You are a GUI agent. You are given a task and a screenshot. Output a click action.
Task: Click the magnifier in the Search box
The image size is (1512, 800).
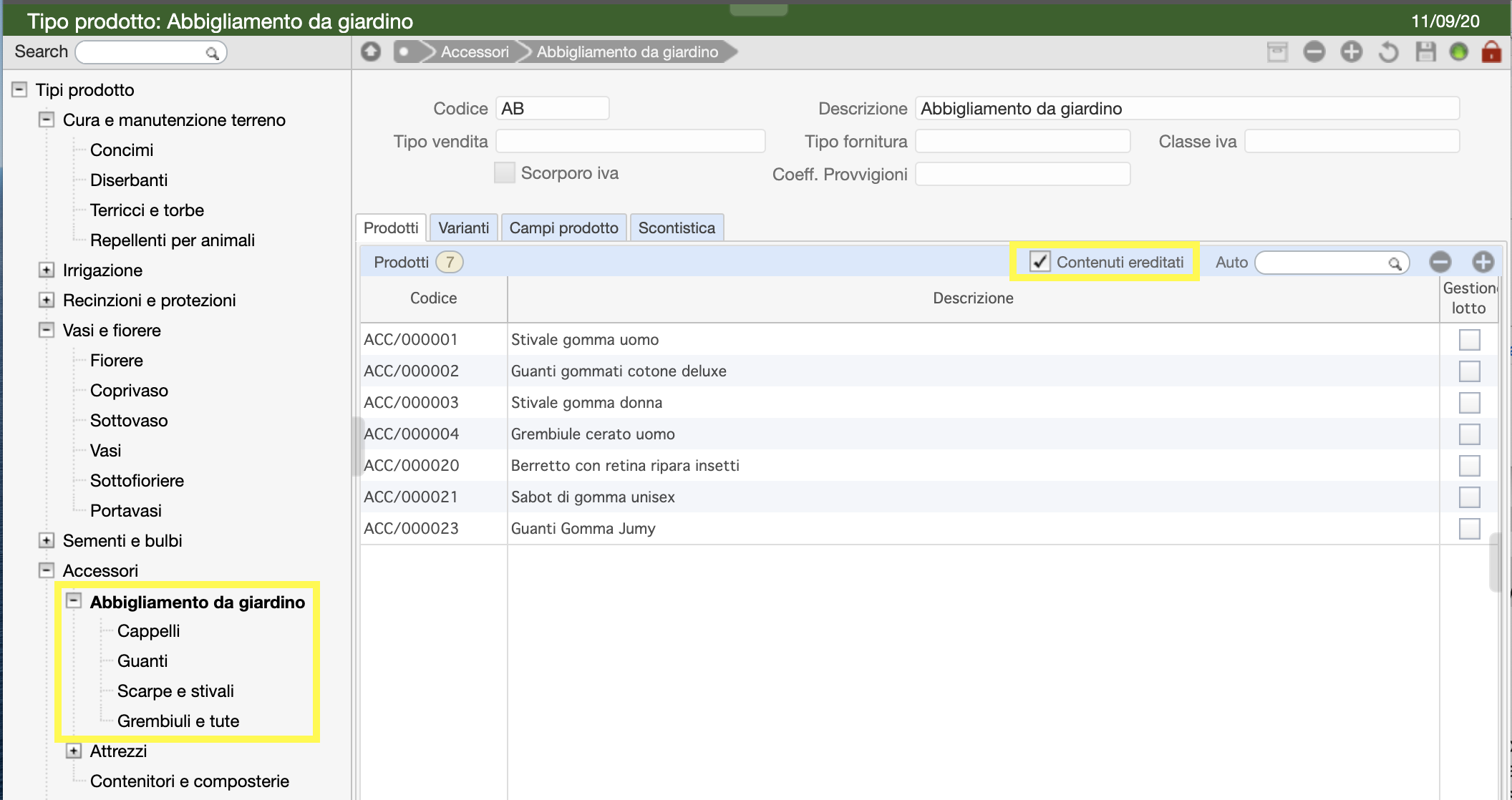click(212, 53)
